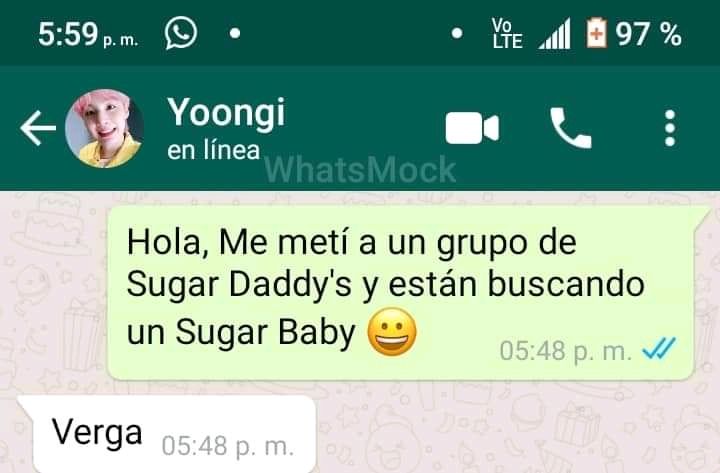Tap the WhatsApp notification icon in status bar
Screen dimensions: 720x473
pos(181,33)
